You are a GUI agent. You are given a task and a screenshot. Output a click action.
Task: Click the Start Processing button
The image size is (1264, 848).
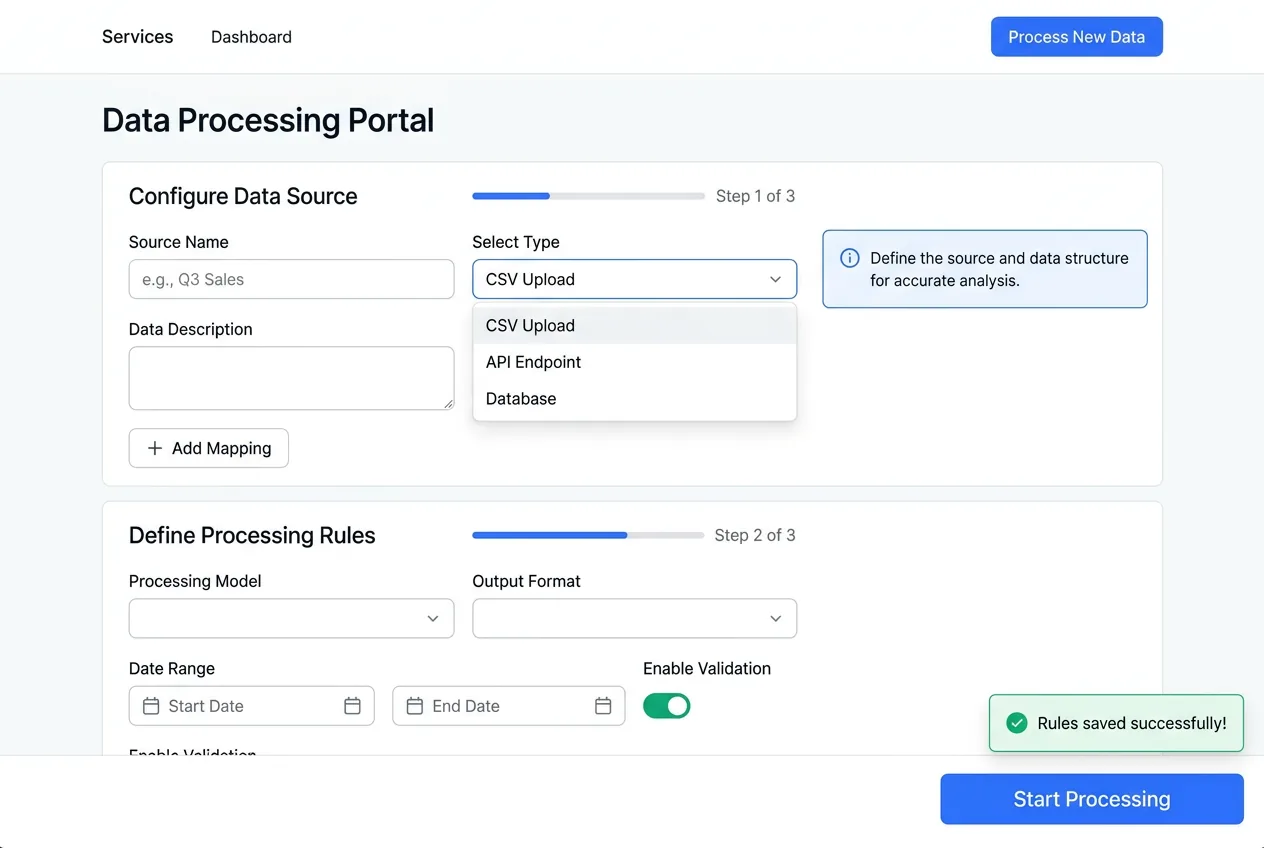1091,799
